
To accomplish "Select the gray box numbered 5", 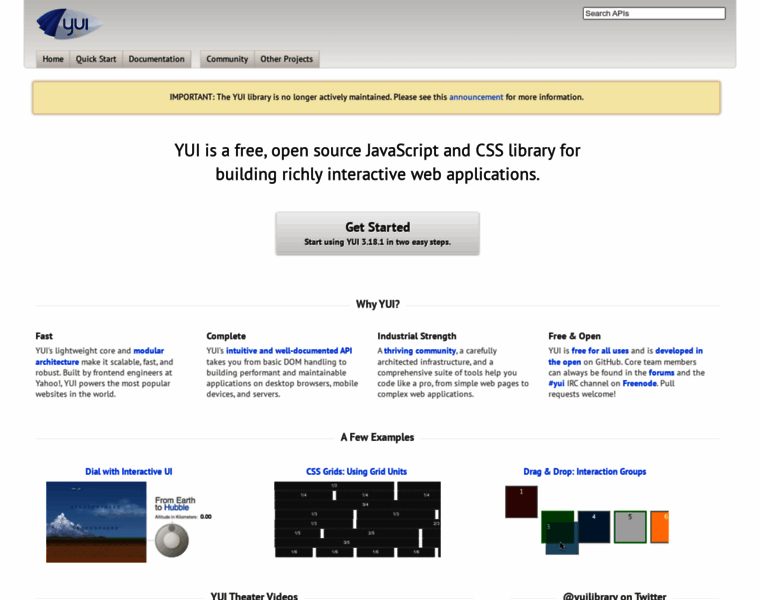I will (630, 527).
